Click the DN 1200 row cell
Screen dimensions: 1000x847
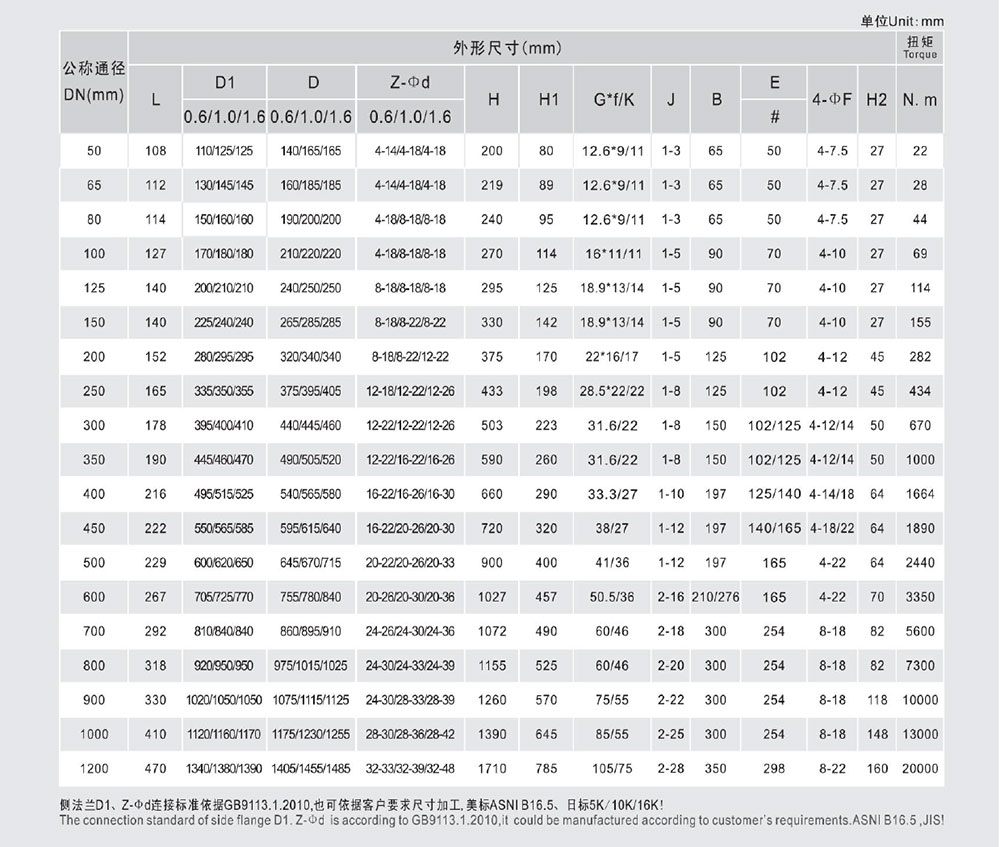click(x=93, y=770)
